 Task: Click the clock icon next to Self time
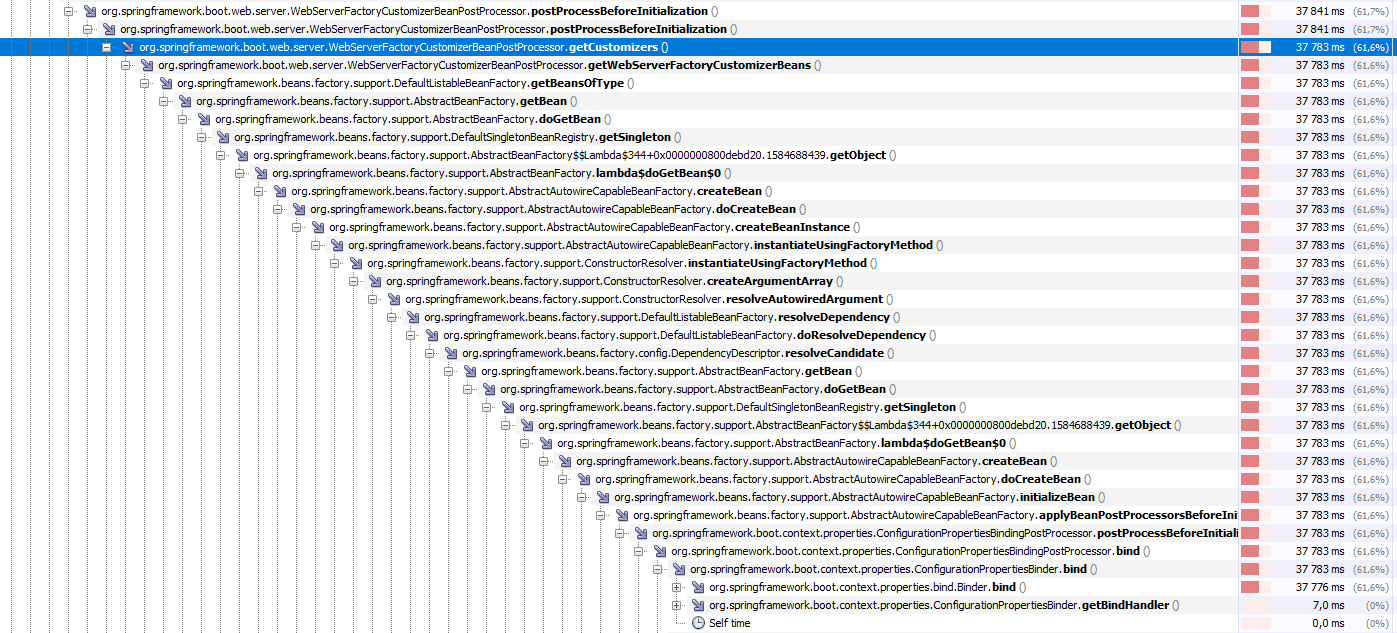[698, 623]
